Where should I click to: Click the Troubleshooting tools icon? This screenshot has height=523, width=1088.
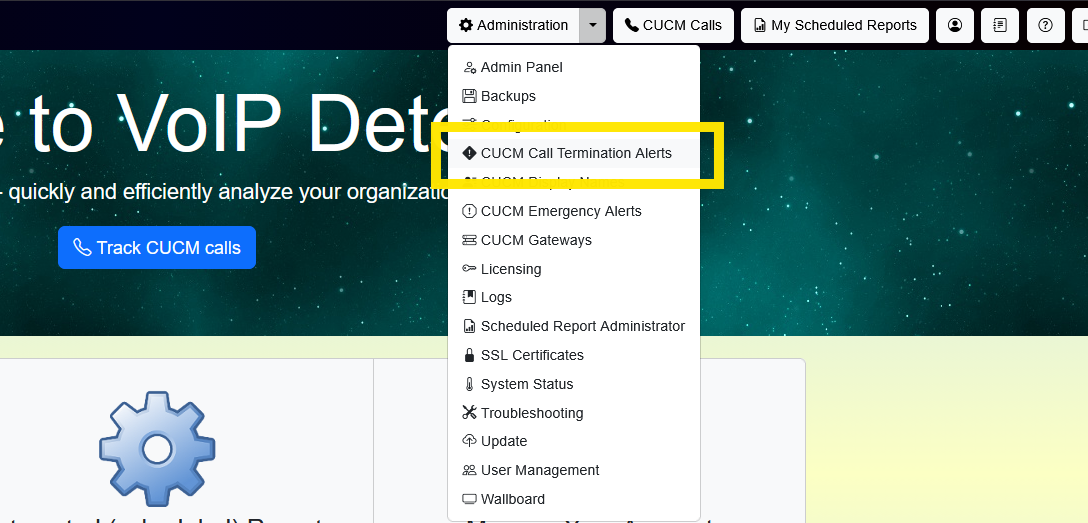469,413
